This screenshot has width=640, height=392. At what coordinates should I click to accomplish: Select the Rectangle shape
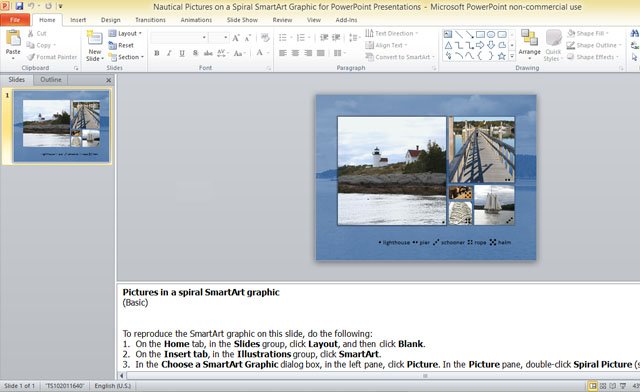[480, 35]
